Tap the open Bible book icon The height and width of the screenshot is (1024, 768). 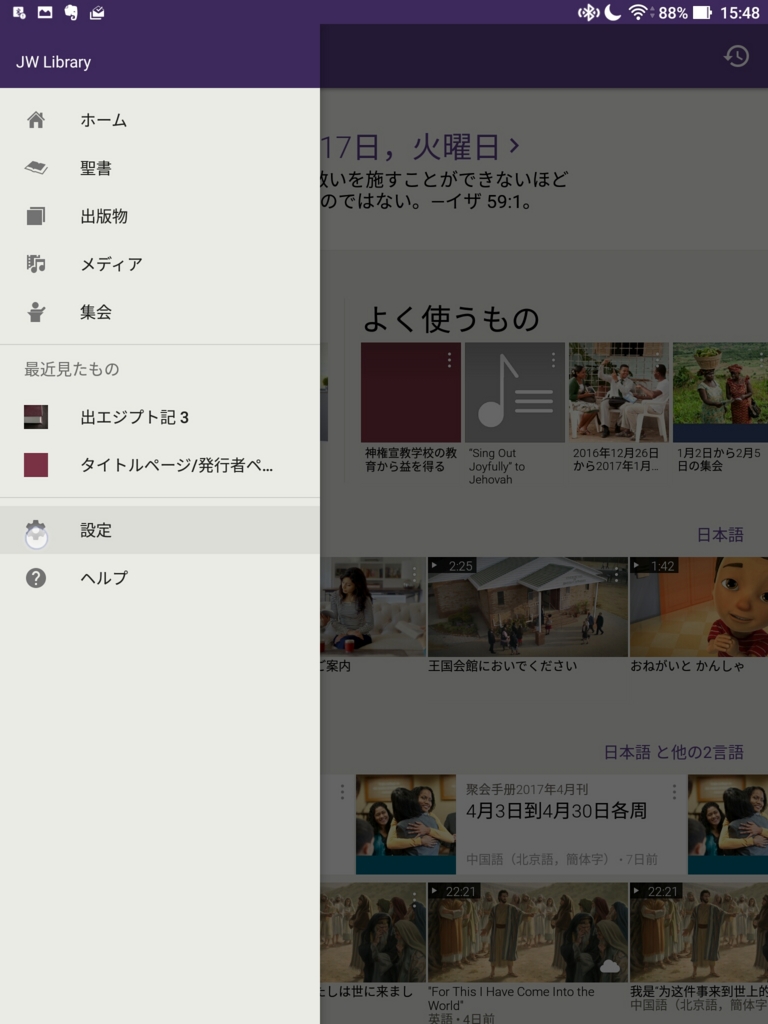[x=36, y=168]
